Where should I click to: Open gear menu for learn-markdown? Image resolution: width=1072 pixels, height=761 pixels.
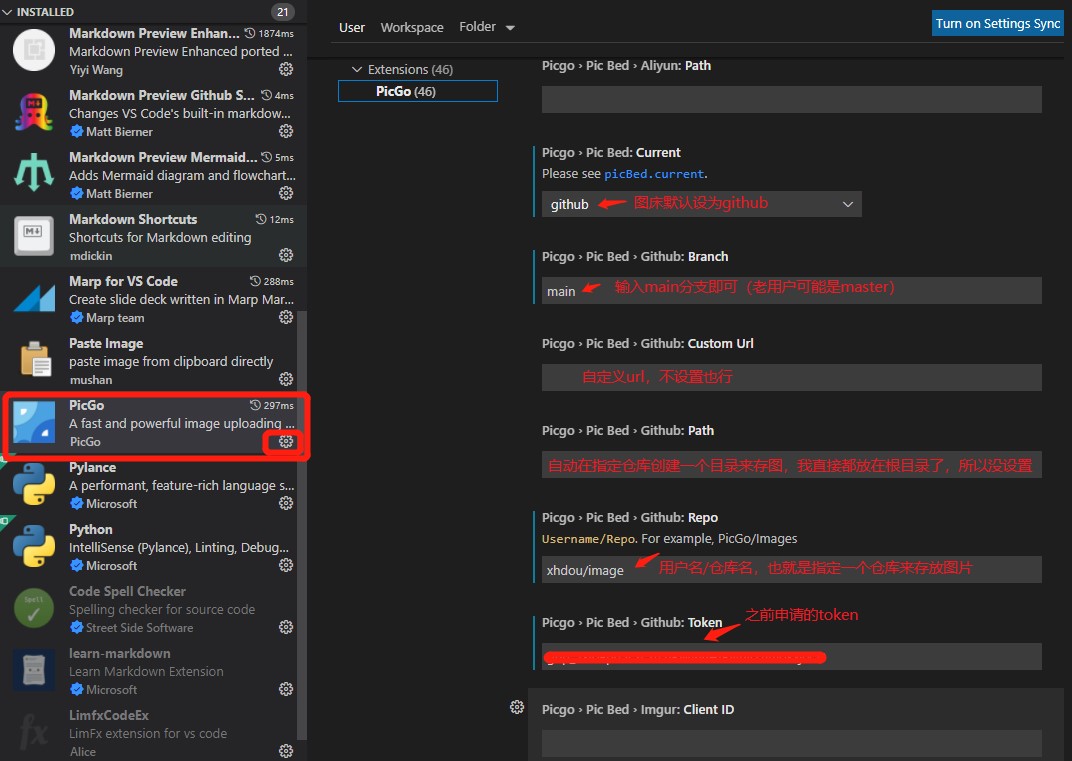[x=286, y=689]
